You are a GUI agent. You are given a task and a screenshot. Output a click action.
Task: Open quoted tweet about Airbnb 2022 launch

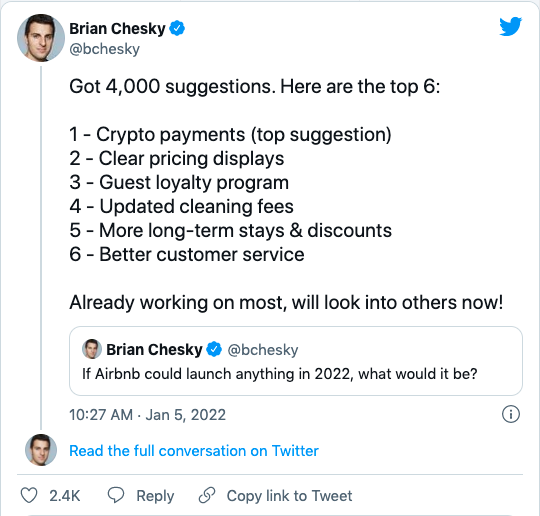coord(296,361)
